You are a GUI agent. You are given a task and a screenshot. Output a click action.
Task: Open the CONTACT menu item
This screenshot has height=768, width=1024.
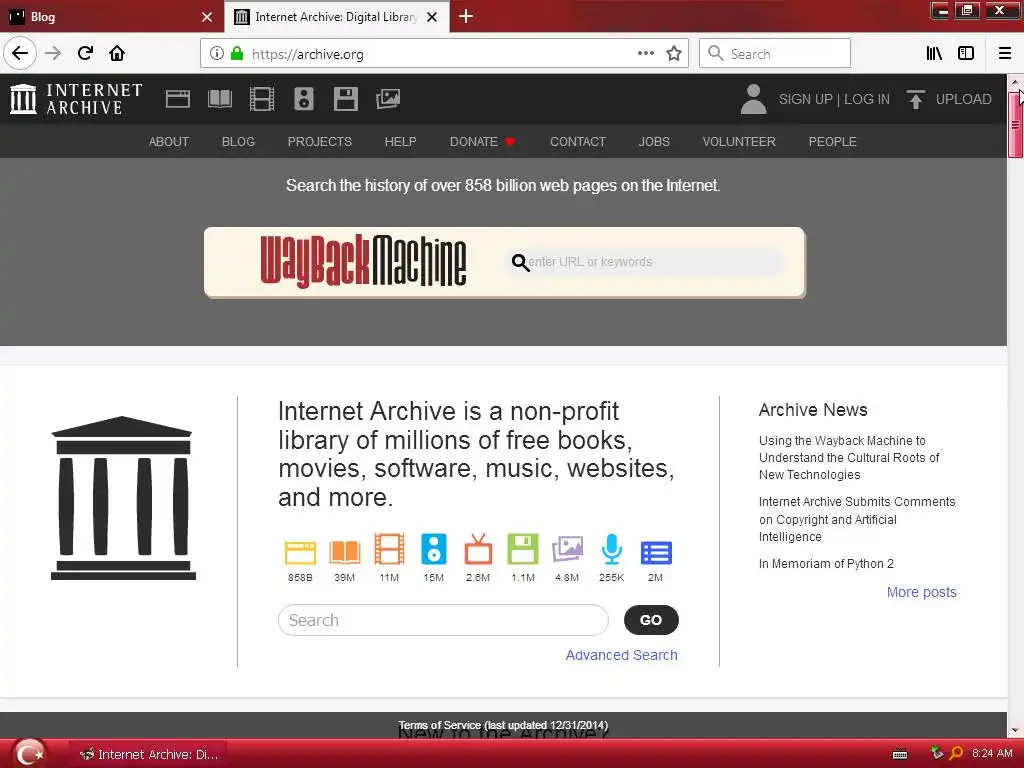[x=578, y=142]
